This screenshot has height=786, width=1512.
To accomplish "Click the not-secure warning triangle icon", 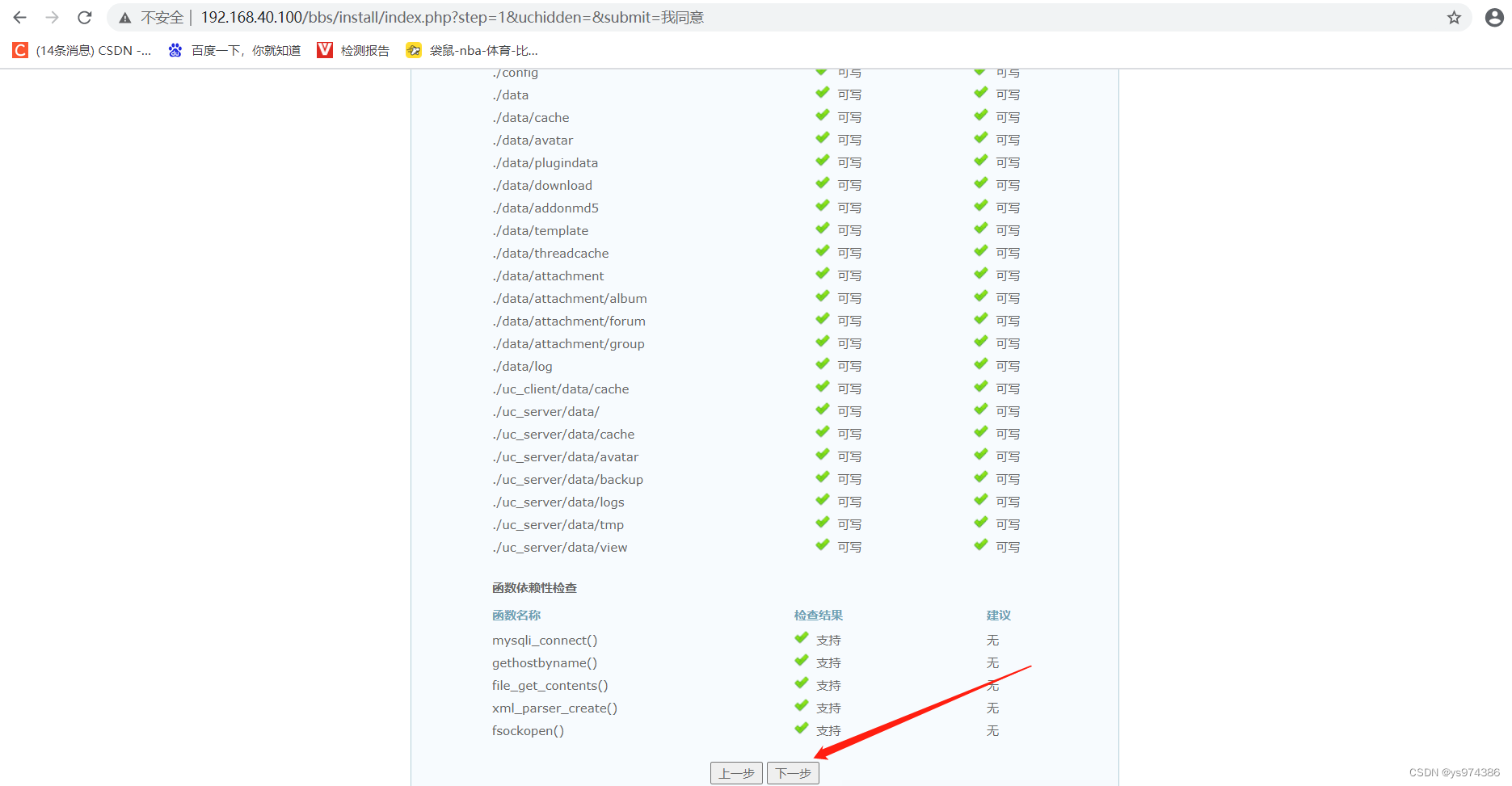I will [125, 18].
